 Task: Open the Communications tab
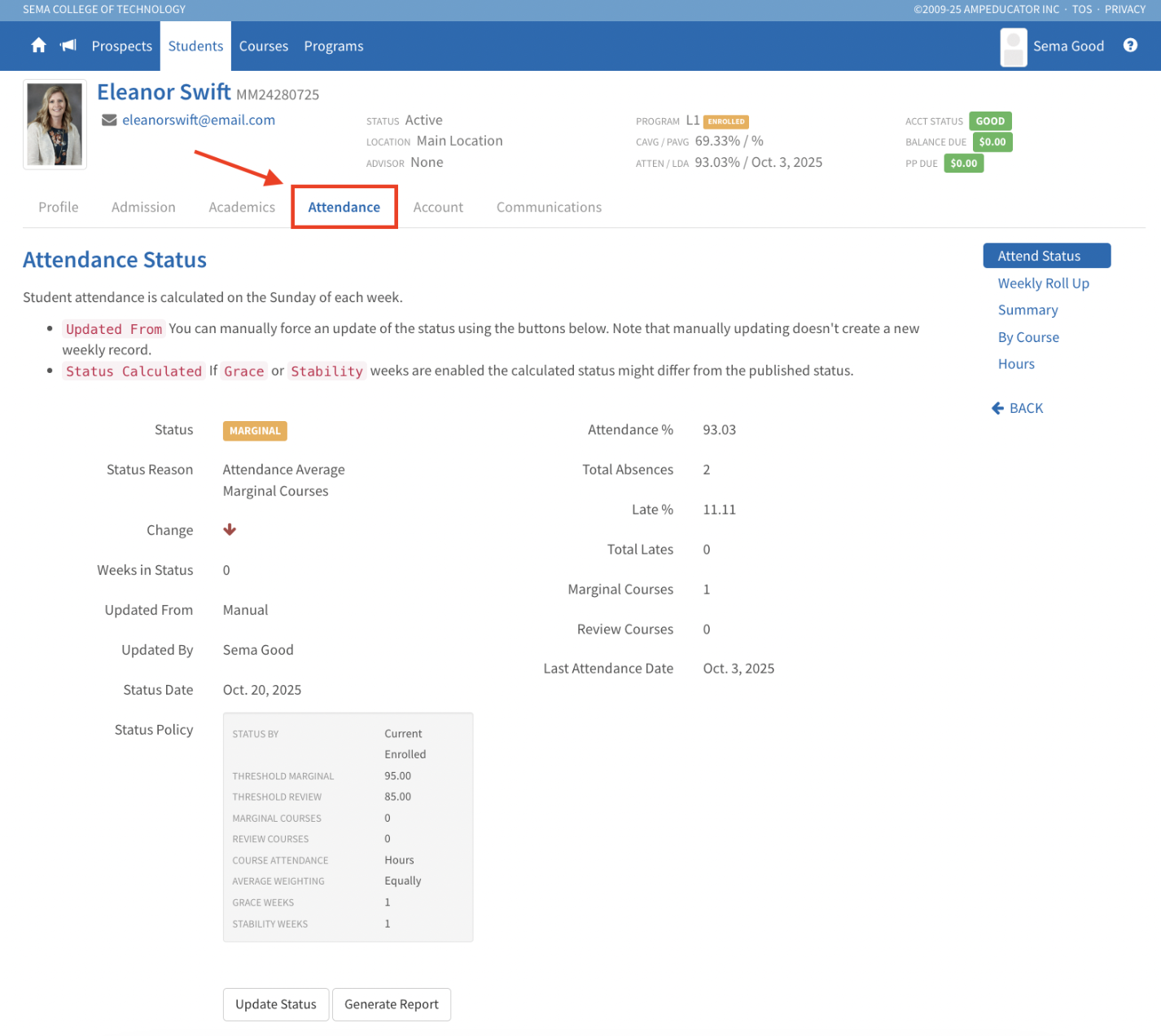[x=549, y=208]
